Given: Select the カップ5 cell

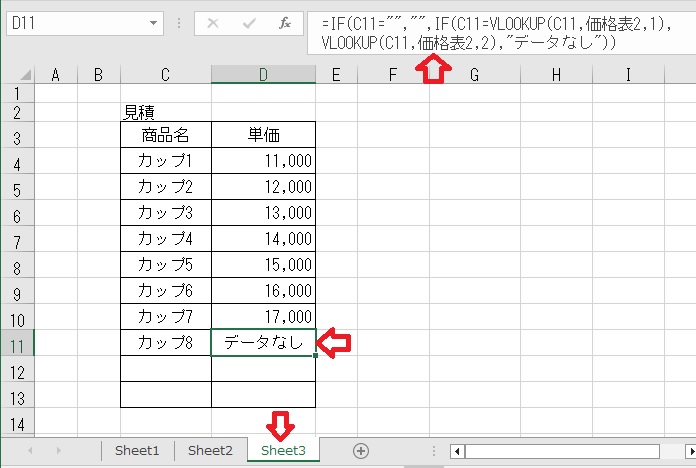Looking at the screenshot, I should click(x=165, y=264).
